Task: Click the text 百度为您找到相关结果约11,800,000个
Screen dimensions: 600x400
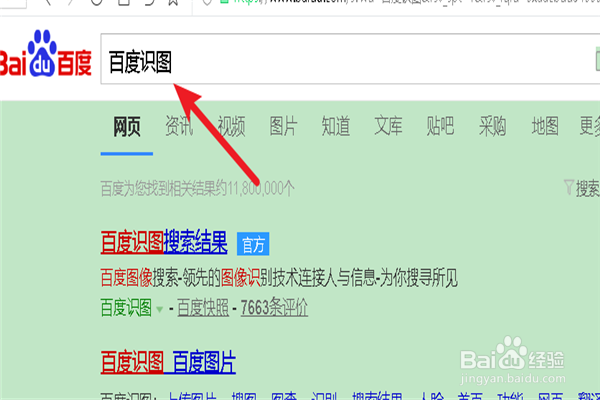Action: pos(197,188)
